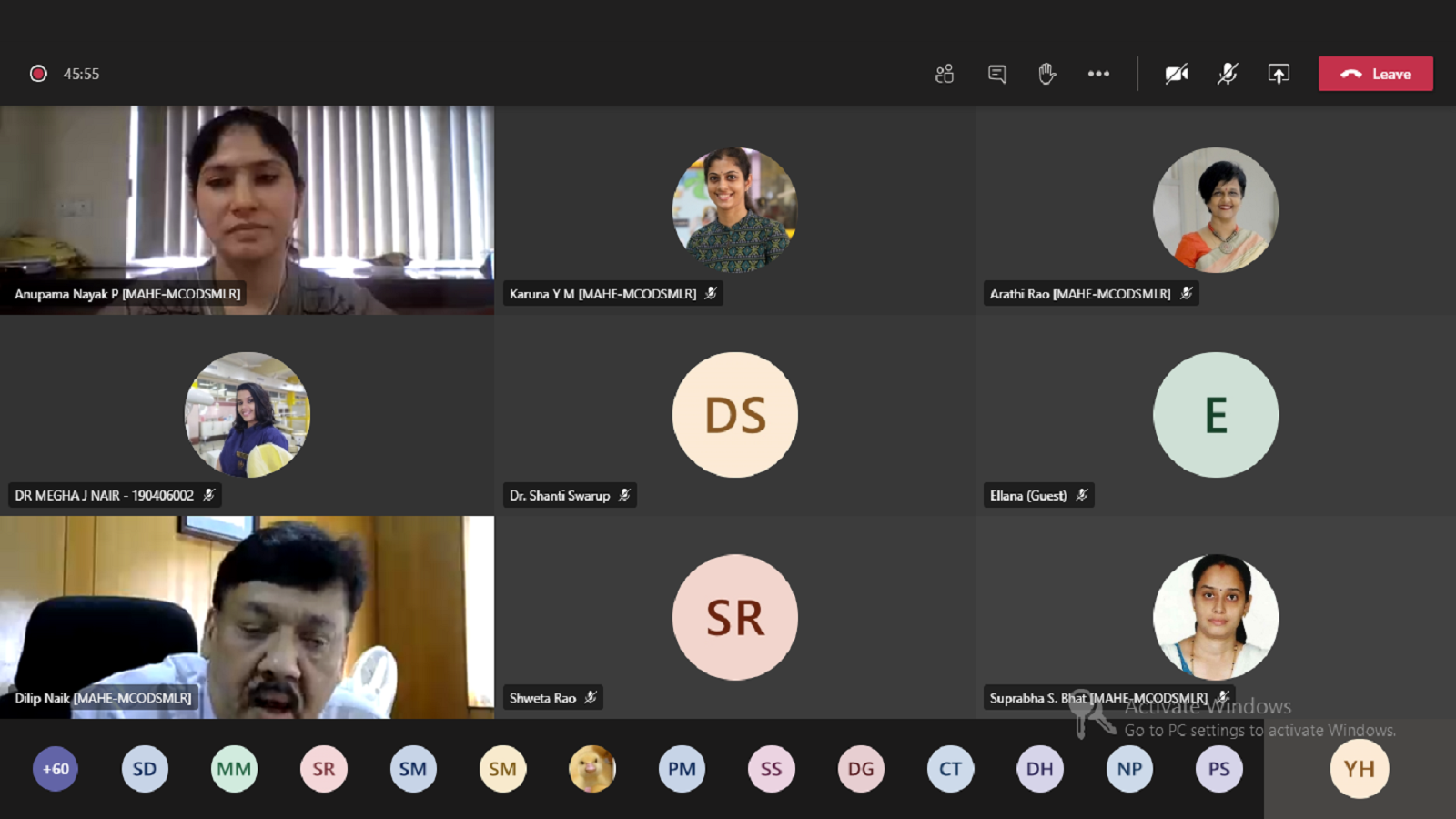Click Dr. Shanti Swarup's DS avatar
The width and height of the screenshot is (1456, 819).
pos(734,415)
